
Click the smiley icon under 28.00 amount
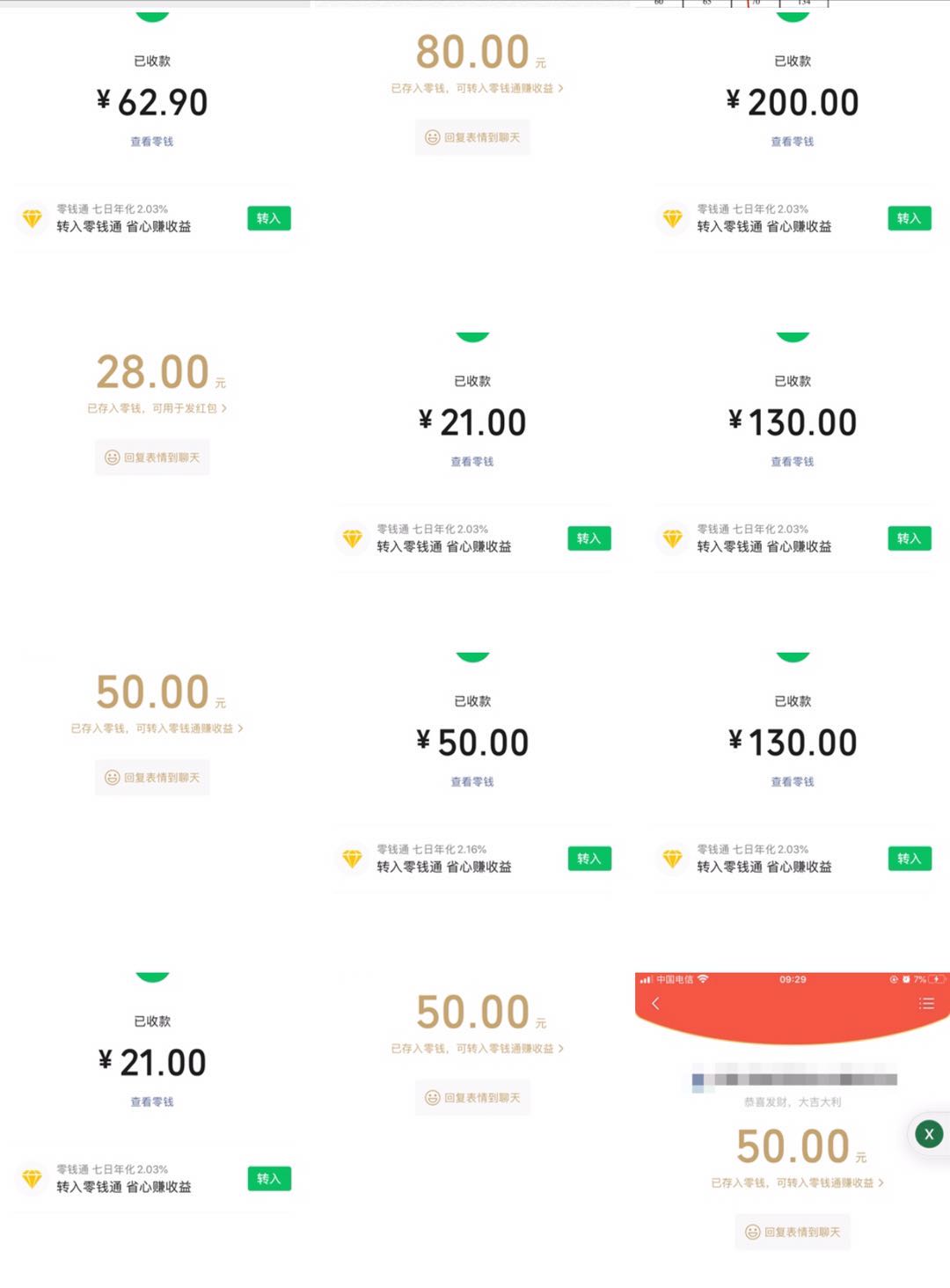coord(112,457)
